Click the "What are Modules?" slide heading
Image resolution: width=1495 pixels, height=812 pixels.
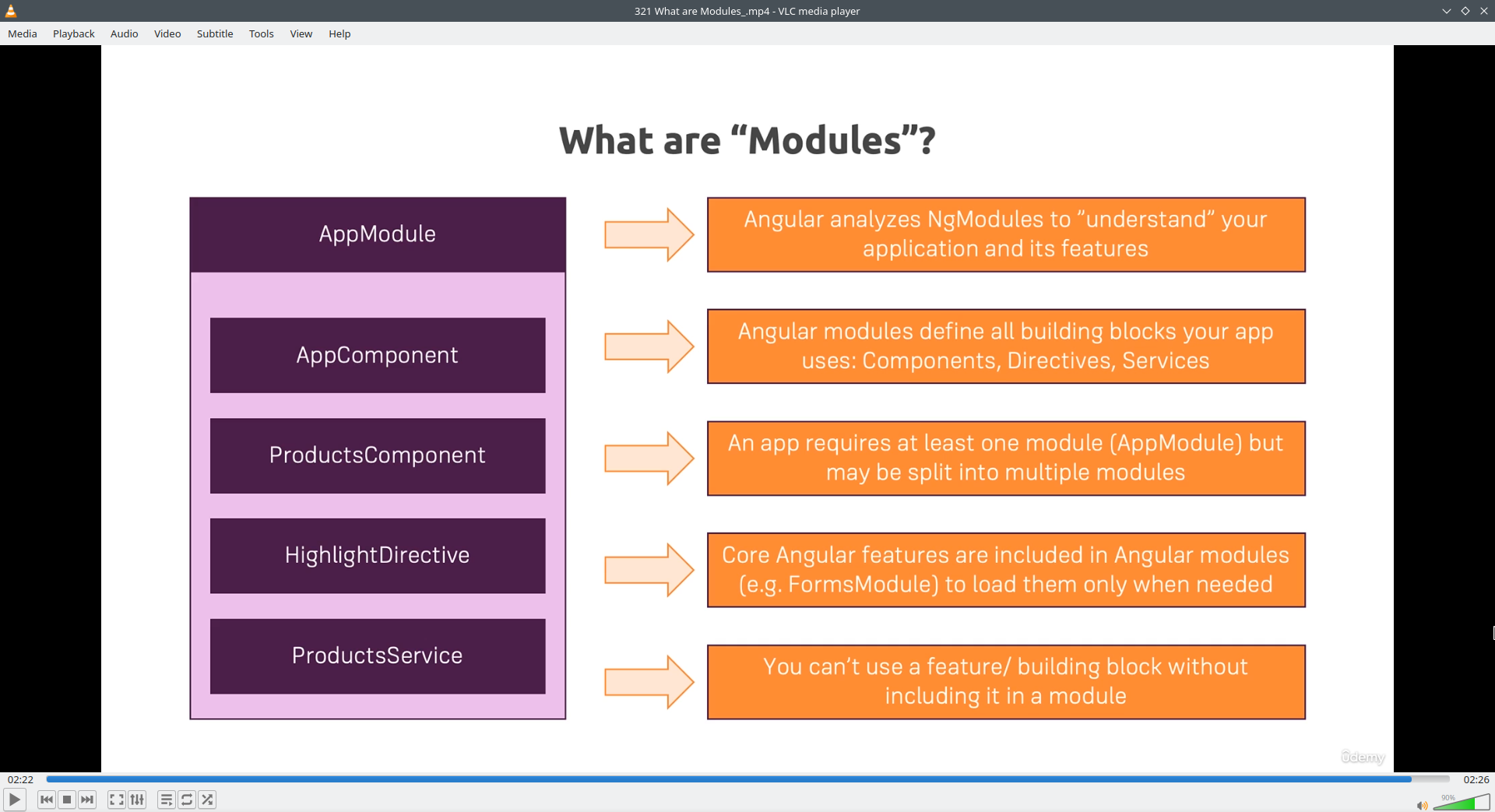click(x=747, y=141)
